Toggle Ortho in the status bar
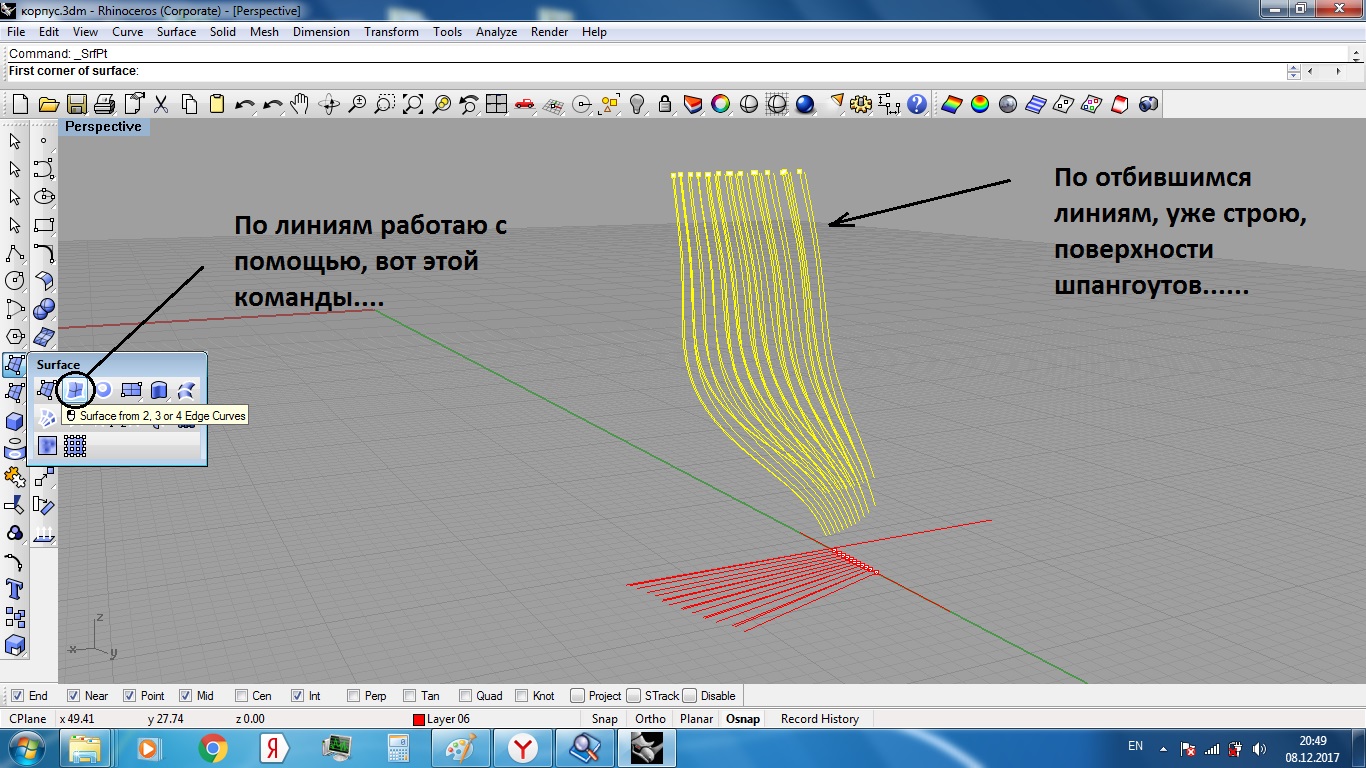Viewport: 1366px width, 768px height. [650, 719]
